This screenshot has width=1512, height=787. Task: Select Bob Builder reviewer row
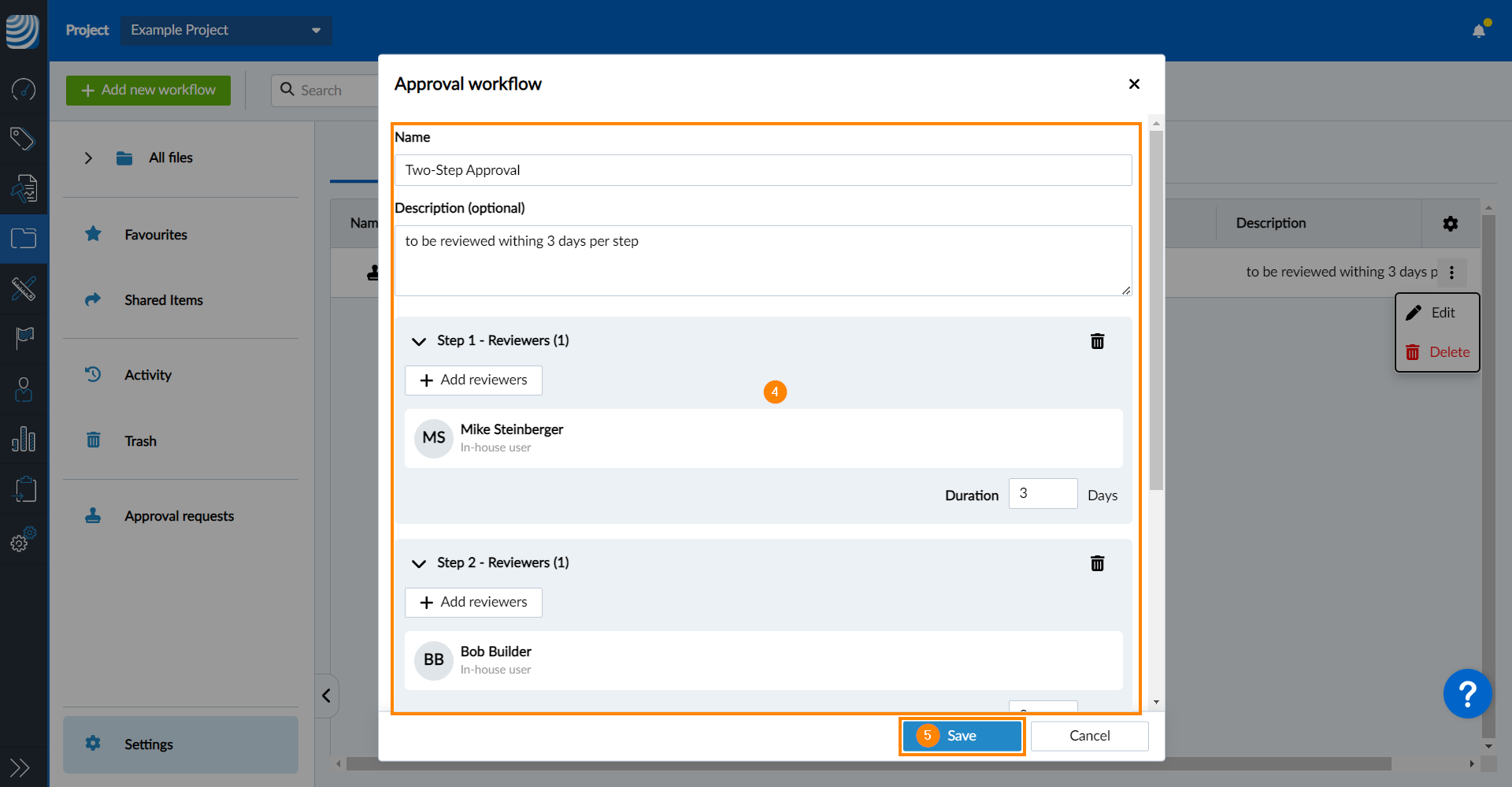point(763,660)
